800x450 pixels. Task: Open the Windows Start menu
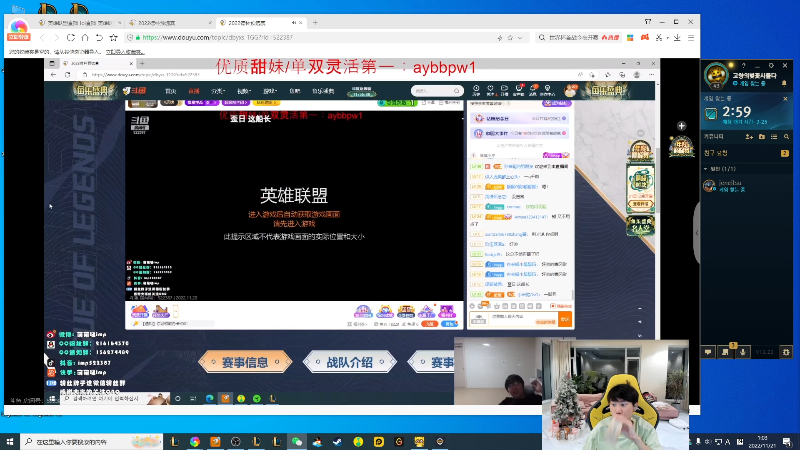pos(10,442)
